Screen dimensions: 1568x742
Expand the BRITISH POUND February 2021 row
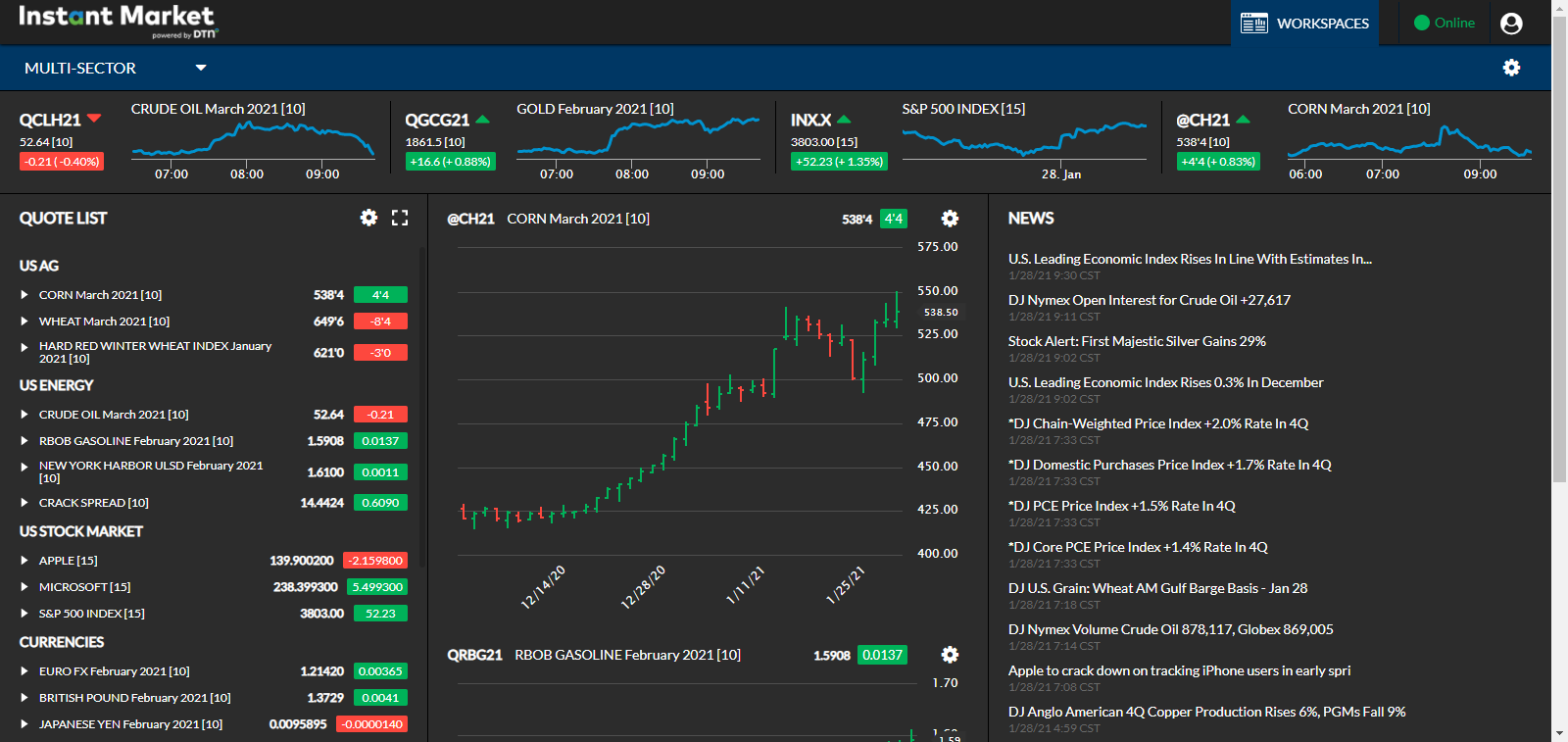[x=24, y=698]
